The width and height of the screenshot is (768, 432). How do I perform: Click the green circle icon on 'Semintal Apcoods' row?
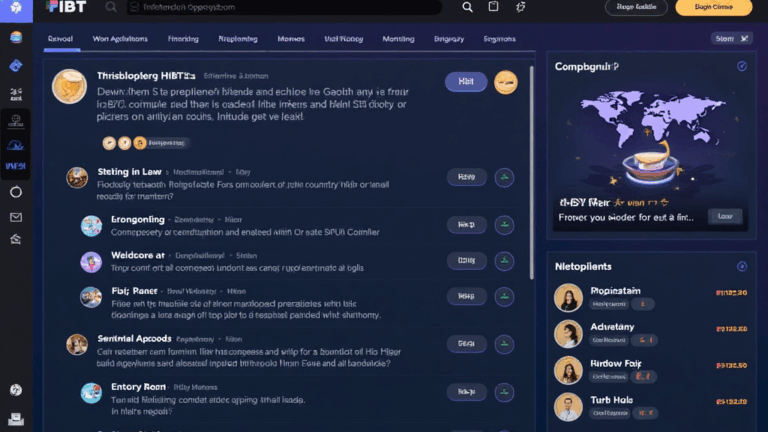[x=504, y=344]
